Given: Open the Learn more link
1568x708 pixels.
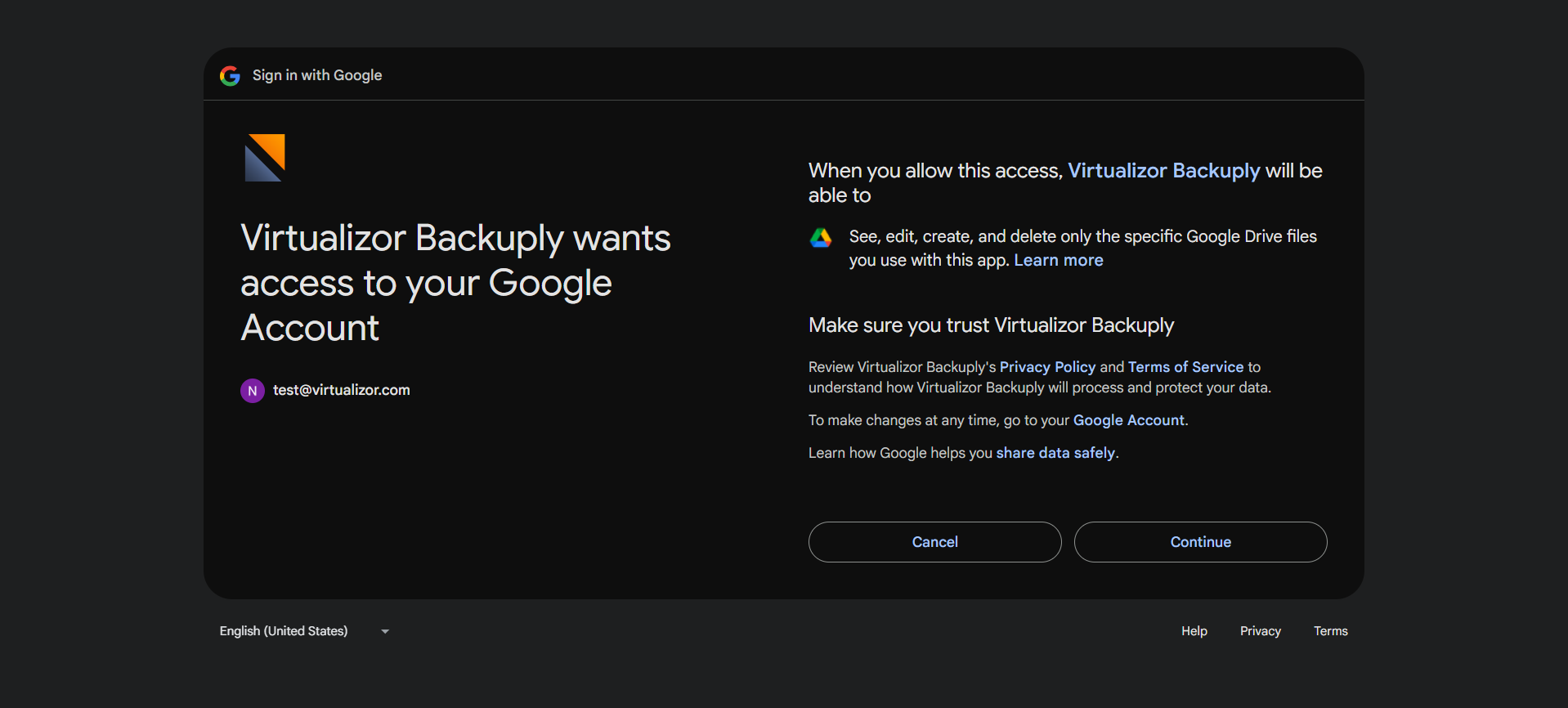Looking at the screenshot, I should click(1059, 260).
